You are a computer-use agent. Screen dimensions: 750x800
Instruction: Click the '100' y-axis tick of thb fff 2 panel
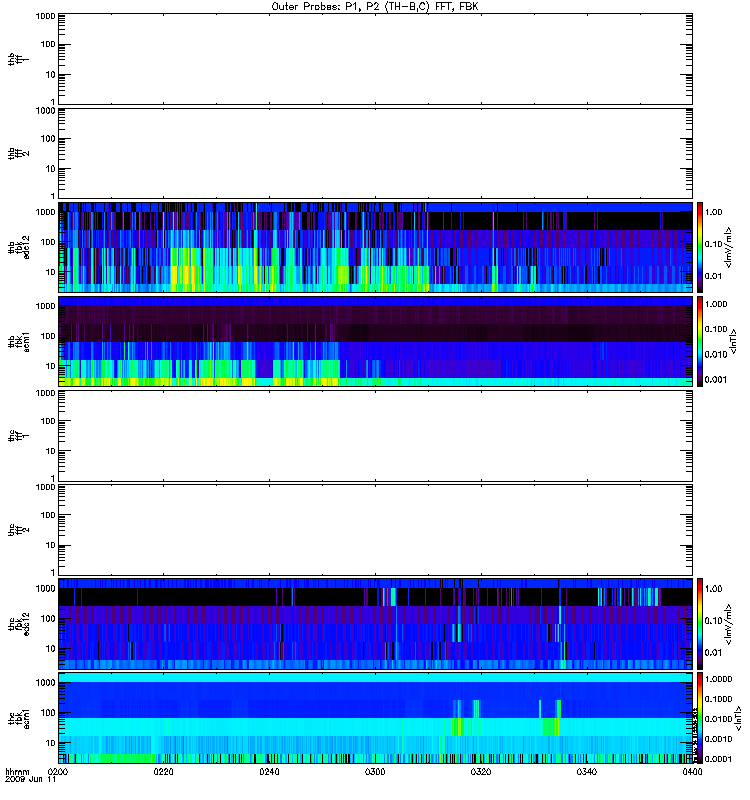[x=48, y=139]
